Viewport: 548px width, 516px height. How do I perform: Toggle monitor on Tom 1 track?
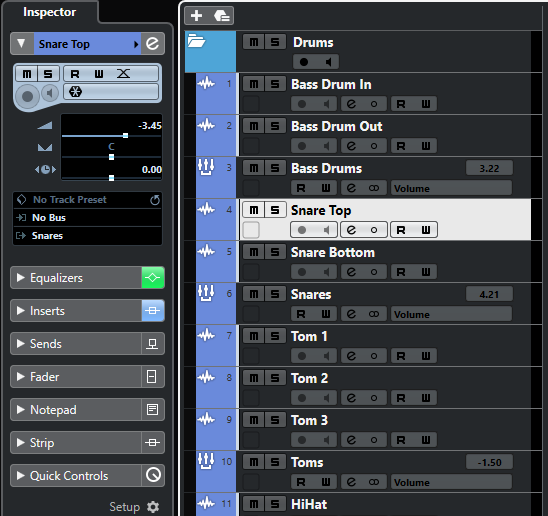[x=326, y=356]
